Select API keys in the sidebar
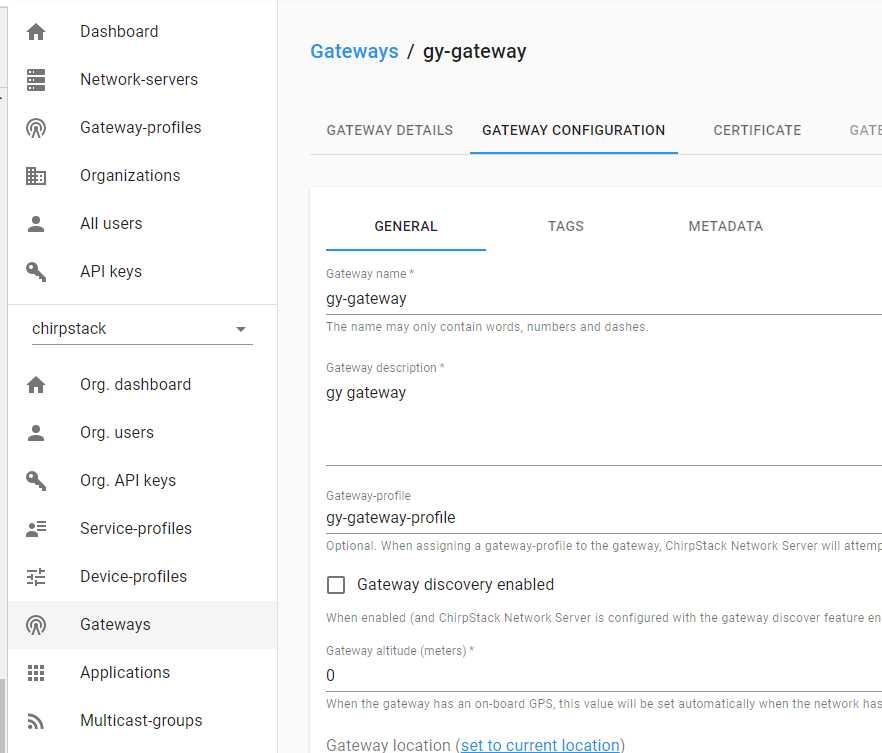This screenshot has width=882, height=753. pos(142,272)
